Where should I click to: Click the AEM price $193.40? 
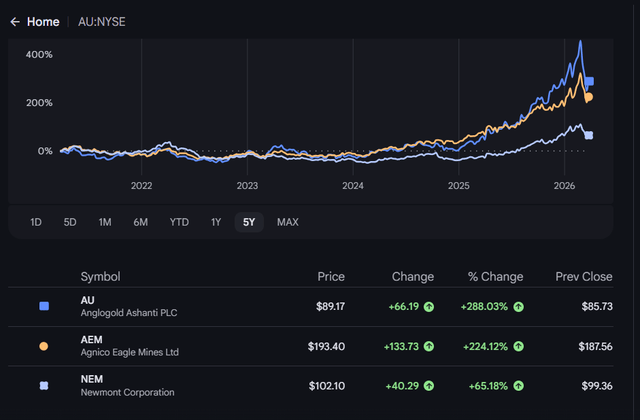[326, 347]
